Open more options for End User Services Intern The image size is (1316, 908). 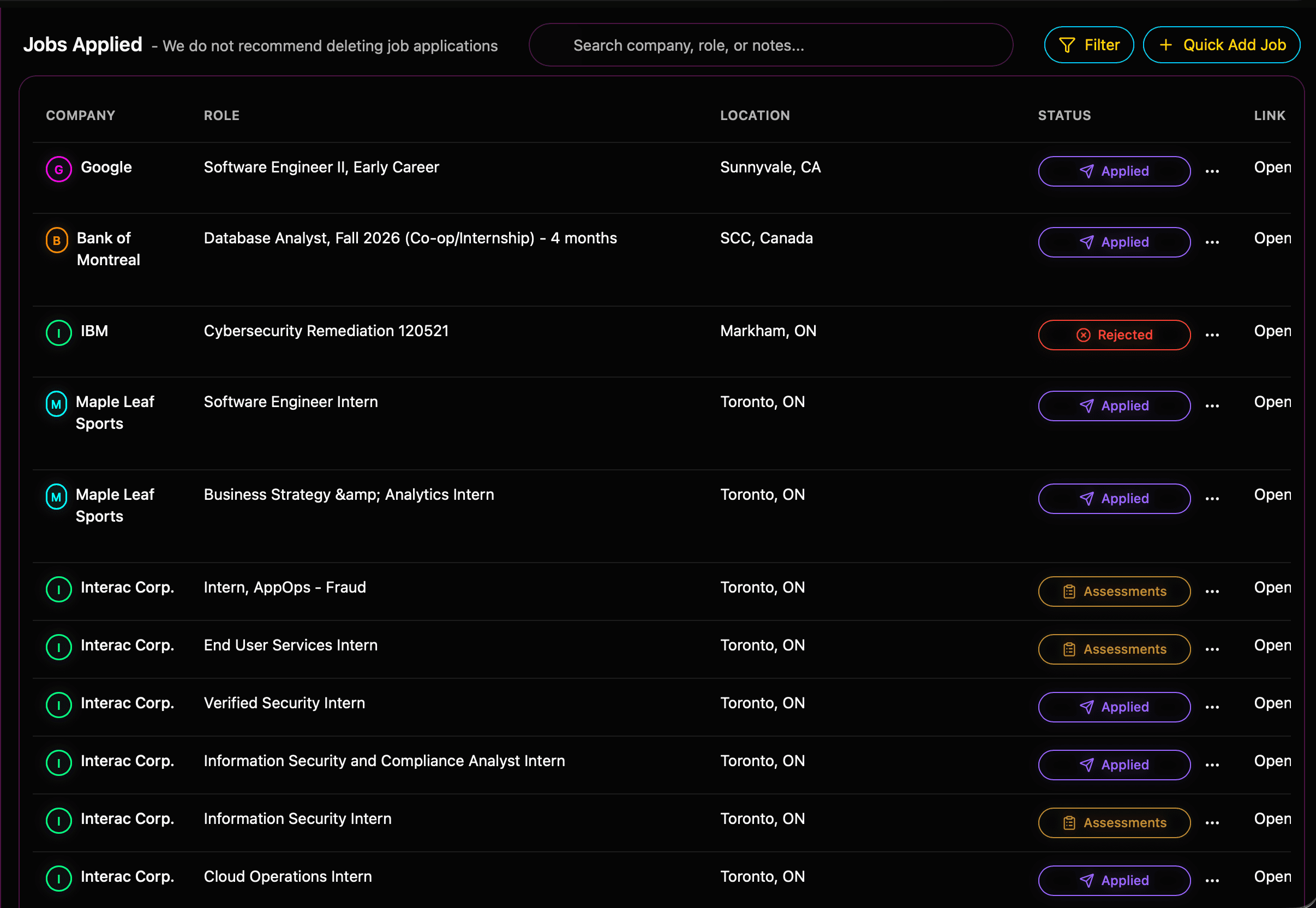pos(1212,650)
